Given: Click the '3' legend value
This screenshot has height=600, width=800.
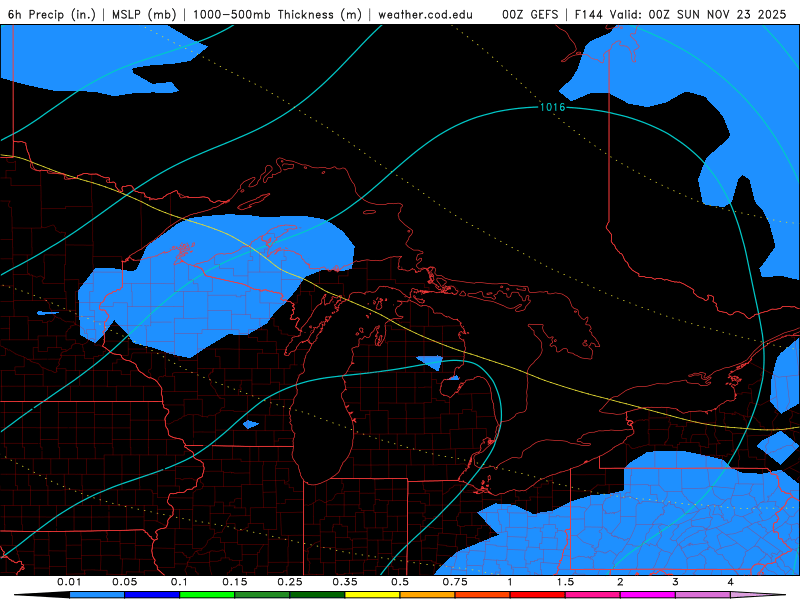Looking at the screenshot, I should click(676, 582).
